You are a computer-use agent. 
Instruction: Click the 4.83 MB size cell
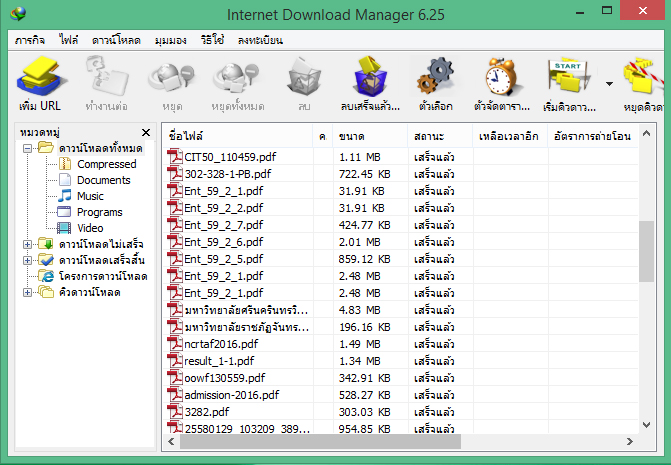click(x=359, y=310)
